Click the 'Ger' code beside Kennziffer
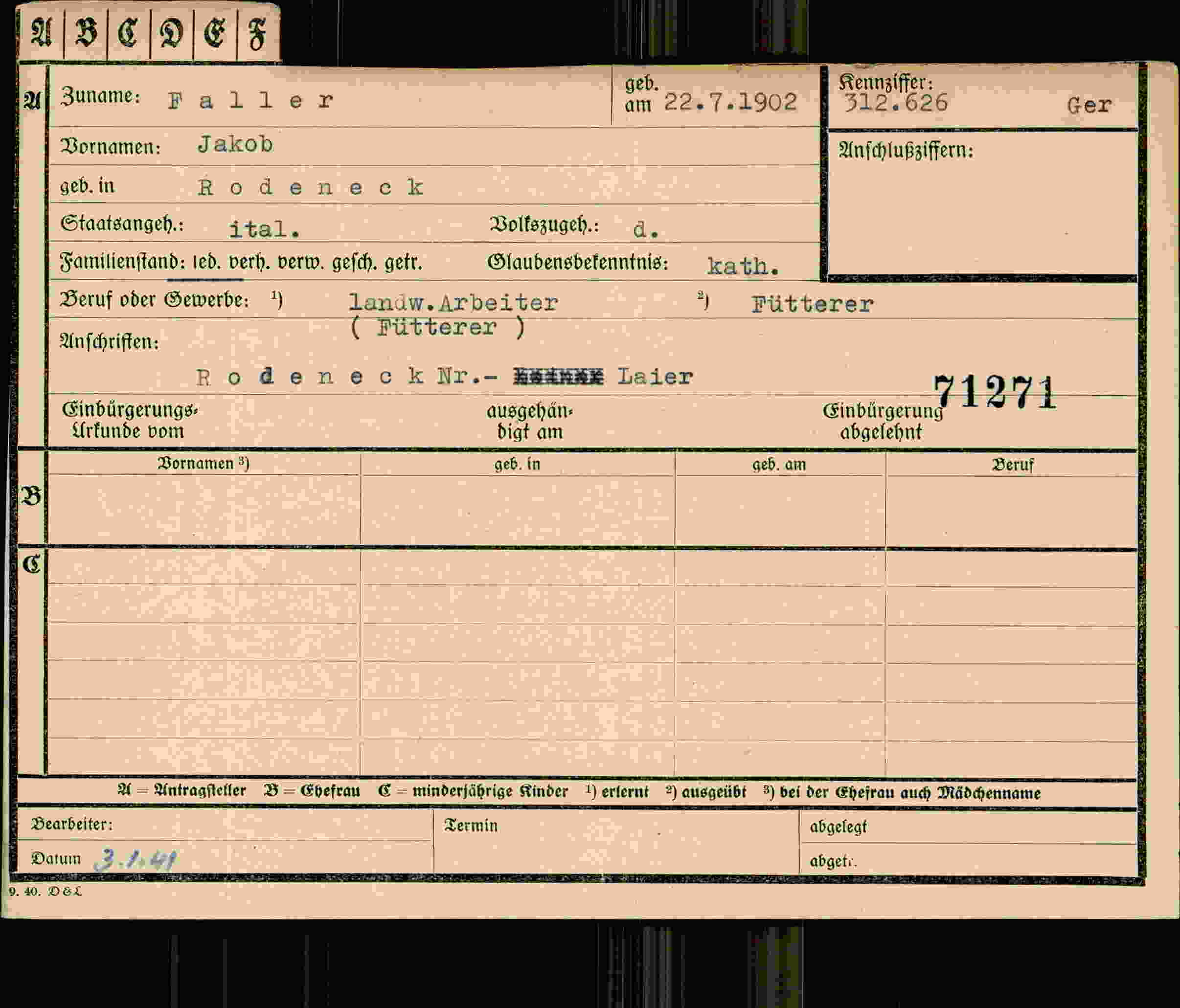Screen dimensions: 1180x1008 (x=1089, y=105)
